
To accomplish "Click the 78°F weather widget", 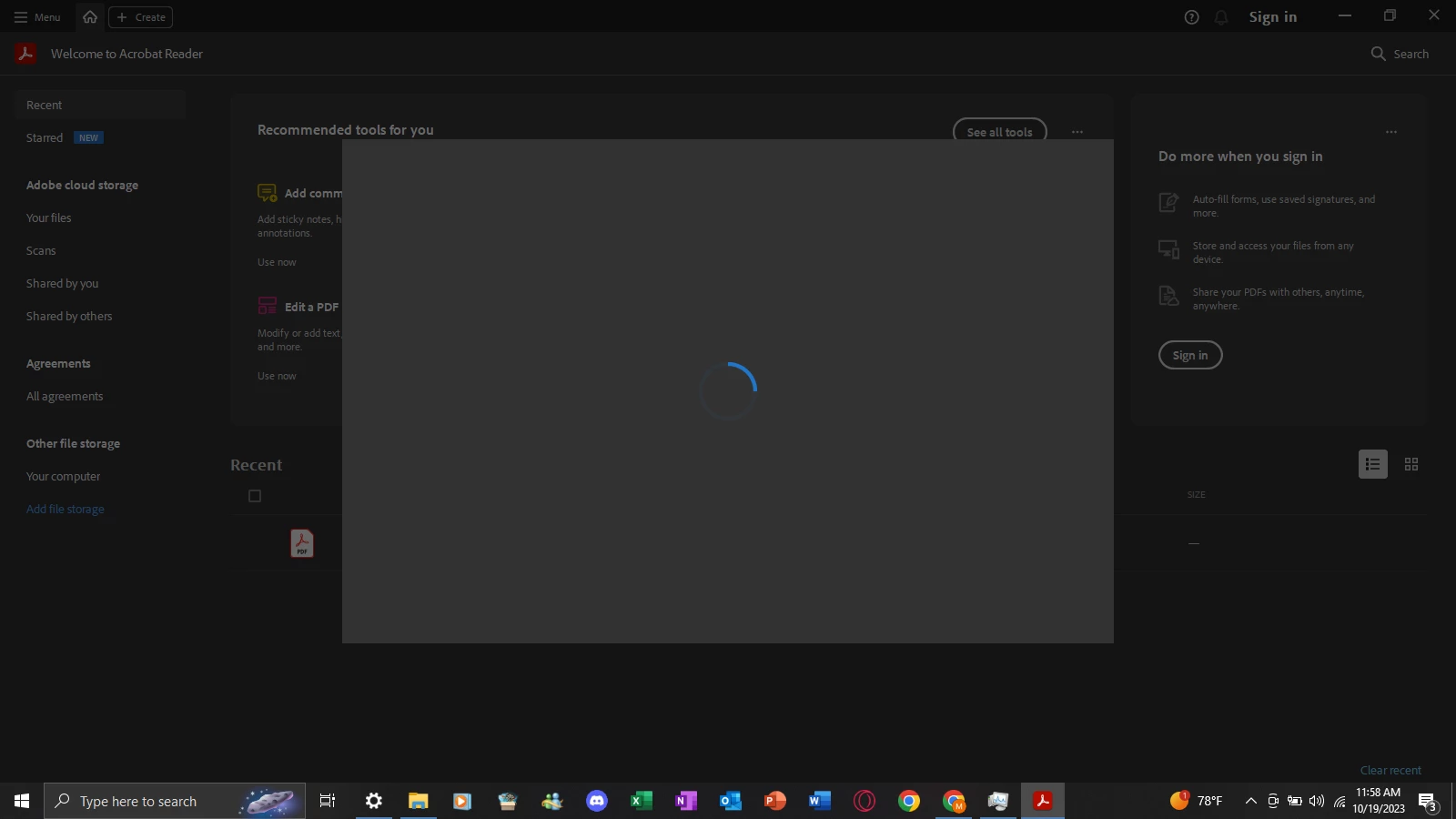I will [x=1197, y=801].
